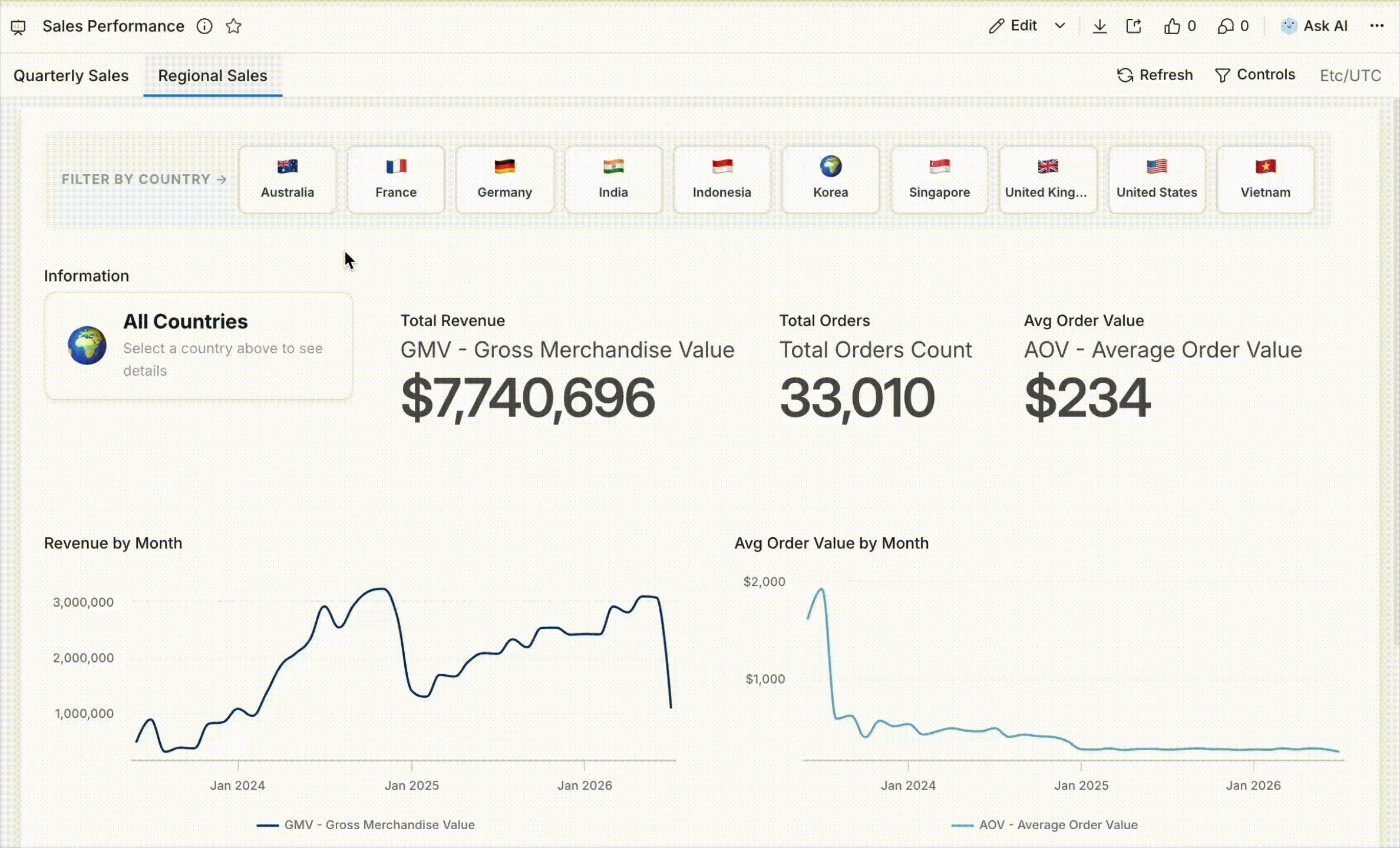Click the Information section heading

click(87, 276)
